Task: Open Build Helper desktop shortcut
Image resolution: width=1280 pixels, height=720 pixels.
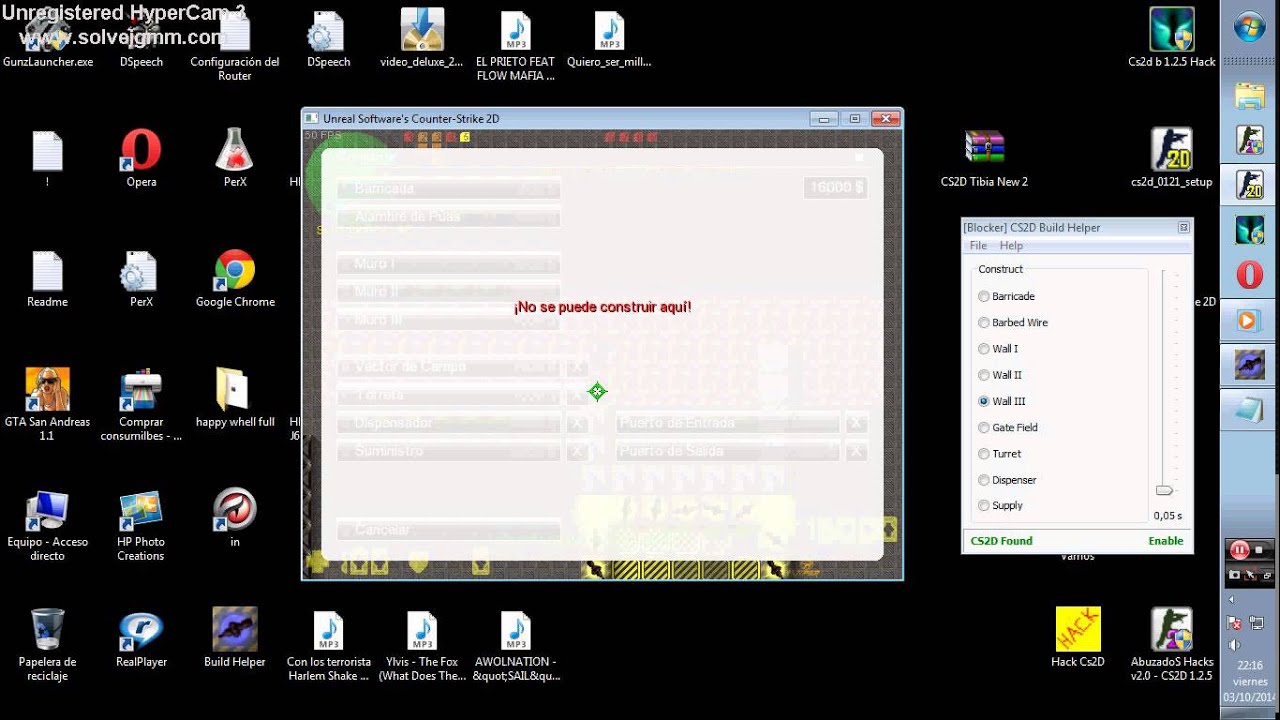Action: click(235, 640)
